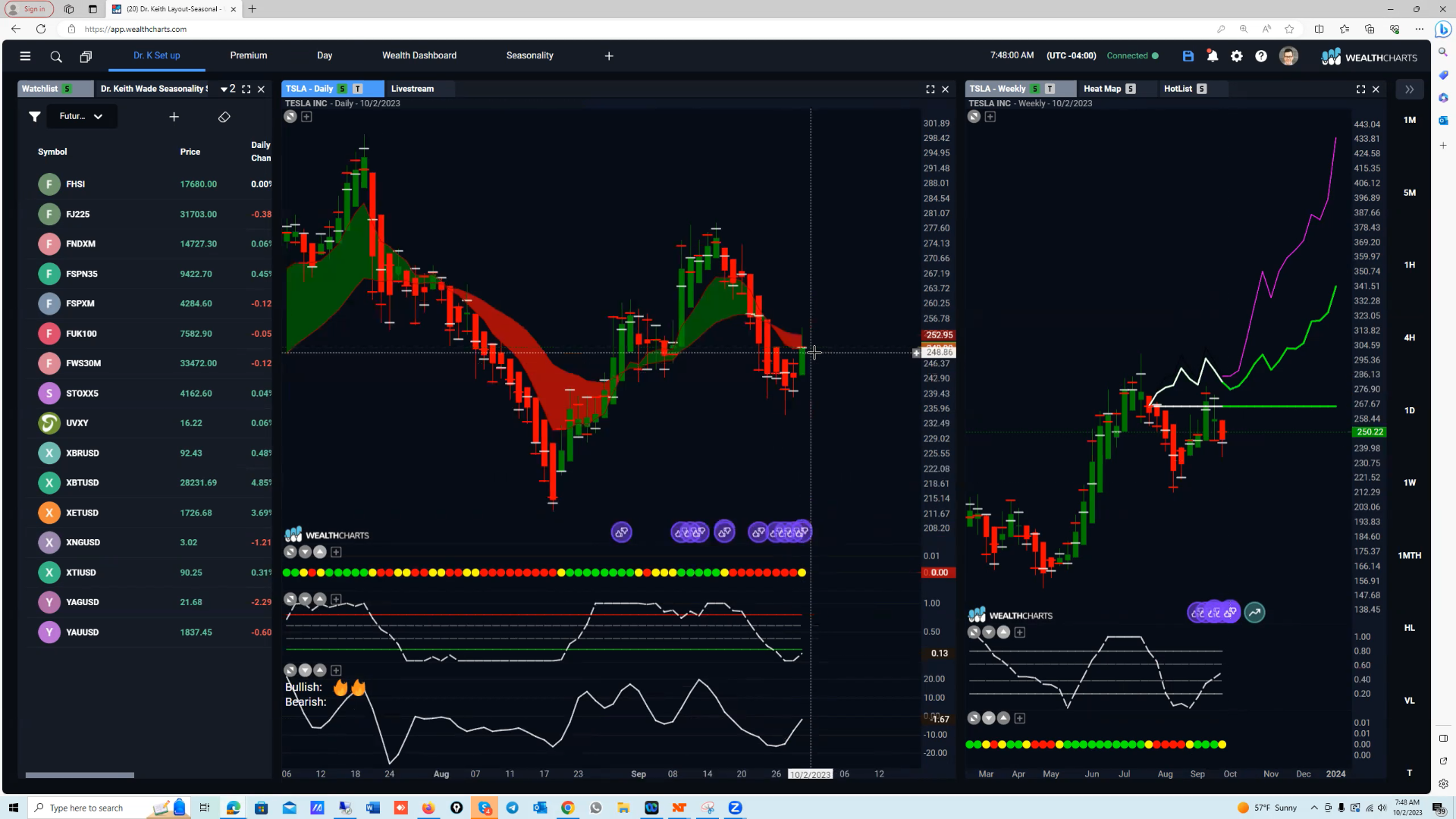Click watchlist horizontal scrollbar
The width and height of the screenshot is (1456, 819).
(80, 775)
